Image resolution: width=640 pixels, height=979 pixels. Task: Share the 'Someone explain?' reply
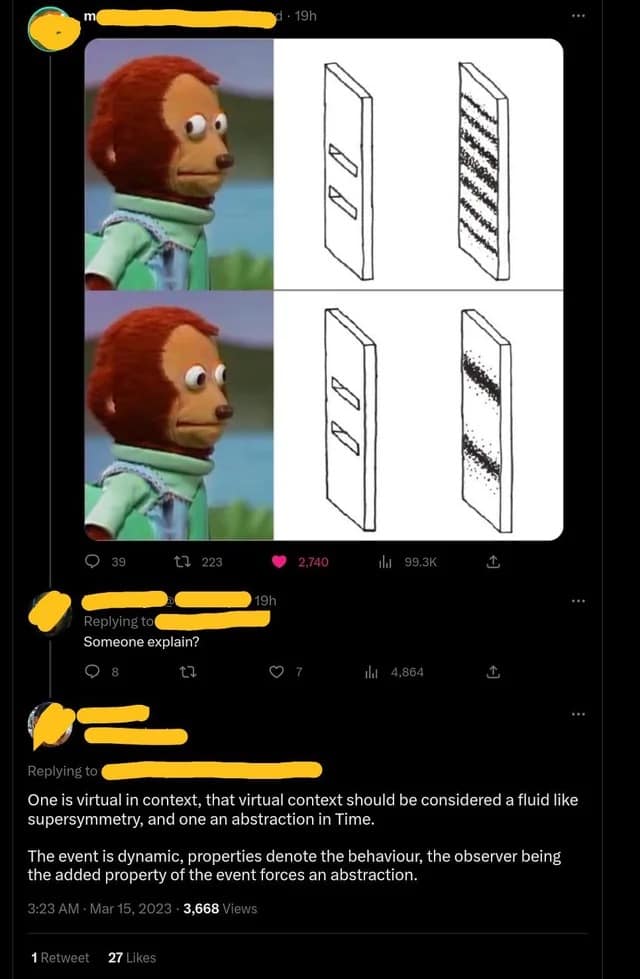[x=493, y=672]
